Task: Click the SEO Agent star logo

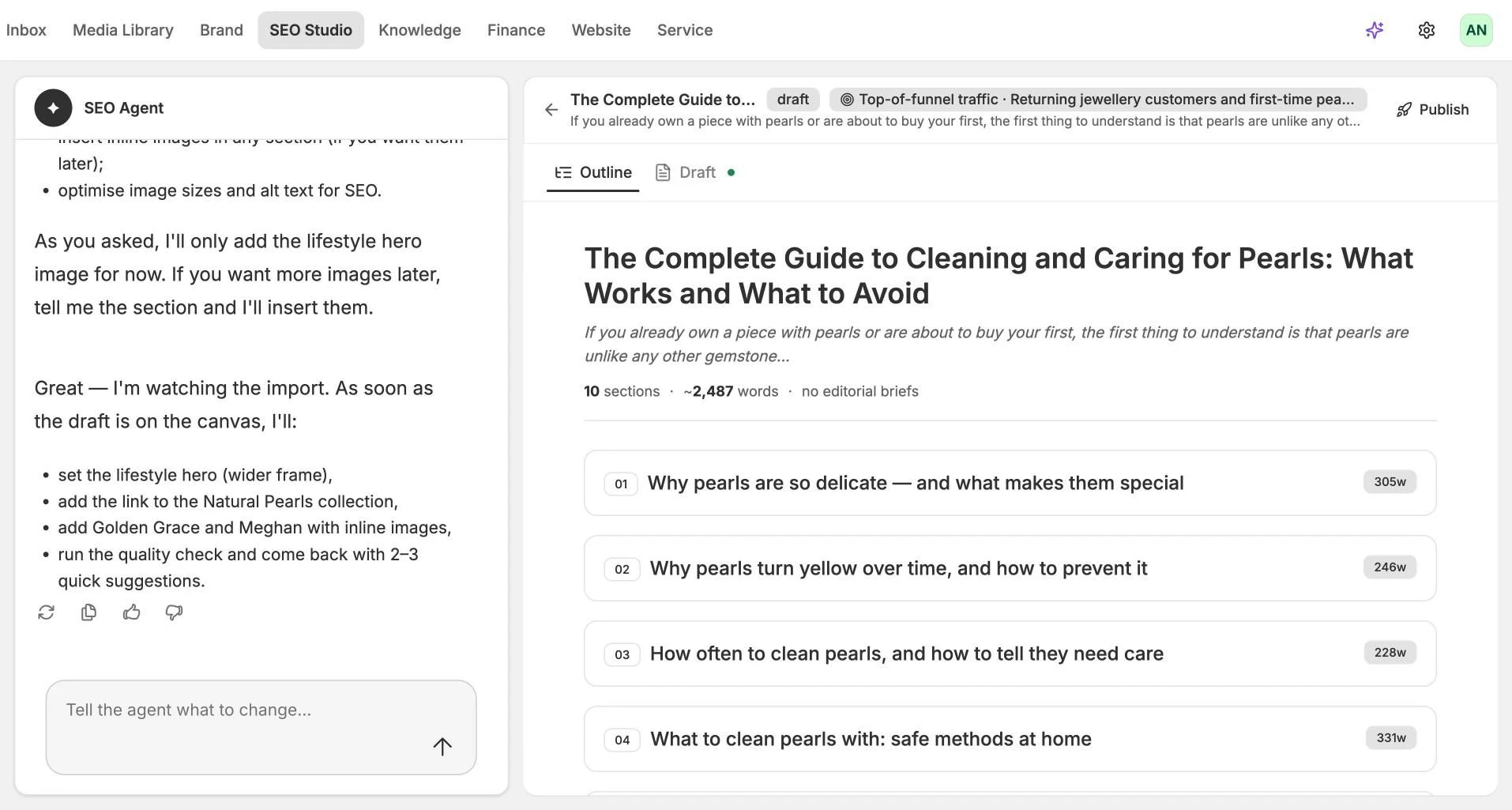Action: (x=53, y=108)
